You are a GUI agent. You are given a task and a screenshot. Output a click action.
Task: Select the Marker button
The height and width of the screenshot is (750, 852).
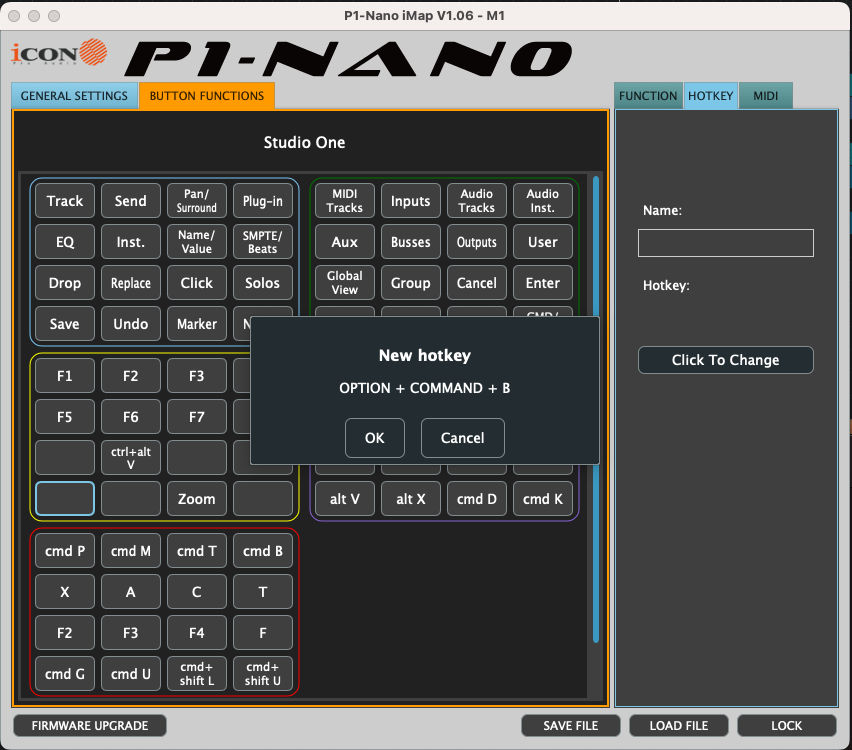coord(197,324)
